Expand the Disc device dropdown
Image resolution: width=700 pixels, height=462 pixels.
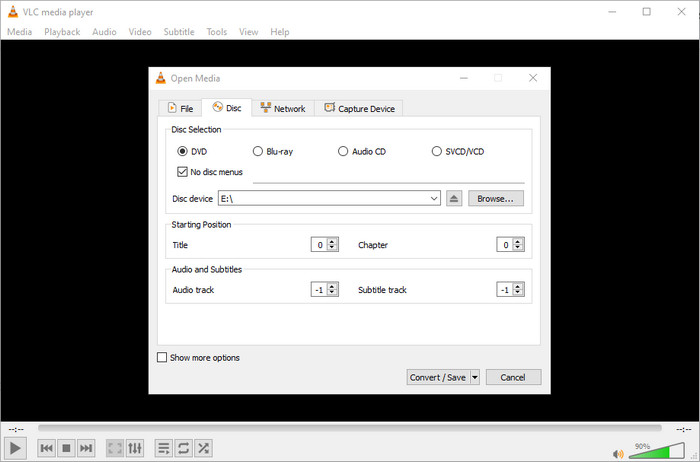point(434,199)
